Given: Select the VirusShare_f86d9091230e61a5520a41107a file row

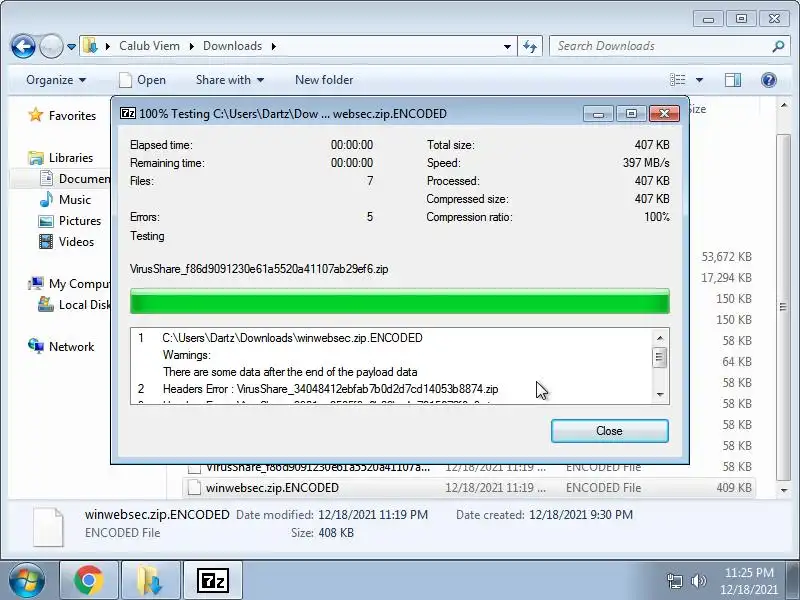Looking at the screenshot, I should coord(469,467).
